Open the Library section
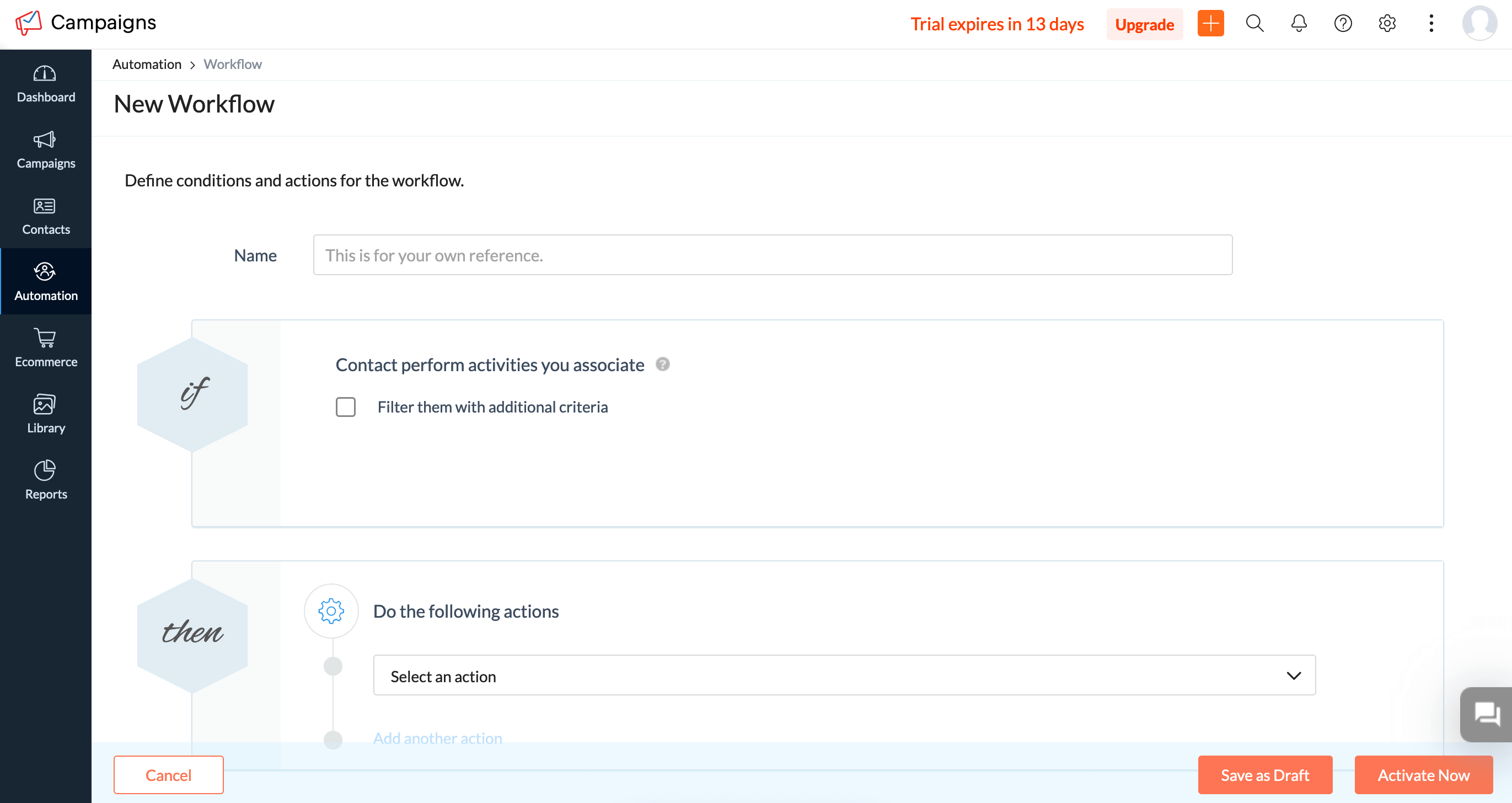 [x=46, y=414]
